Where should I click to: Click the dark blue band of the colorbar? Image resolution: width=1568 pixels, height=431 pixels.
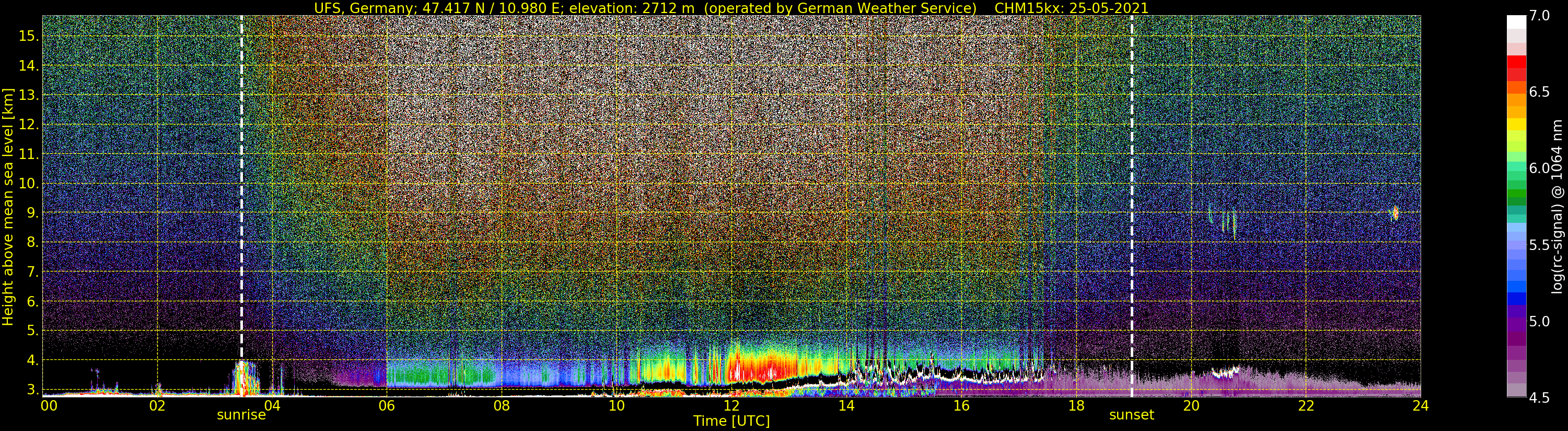(1516, 299)
